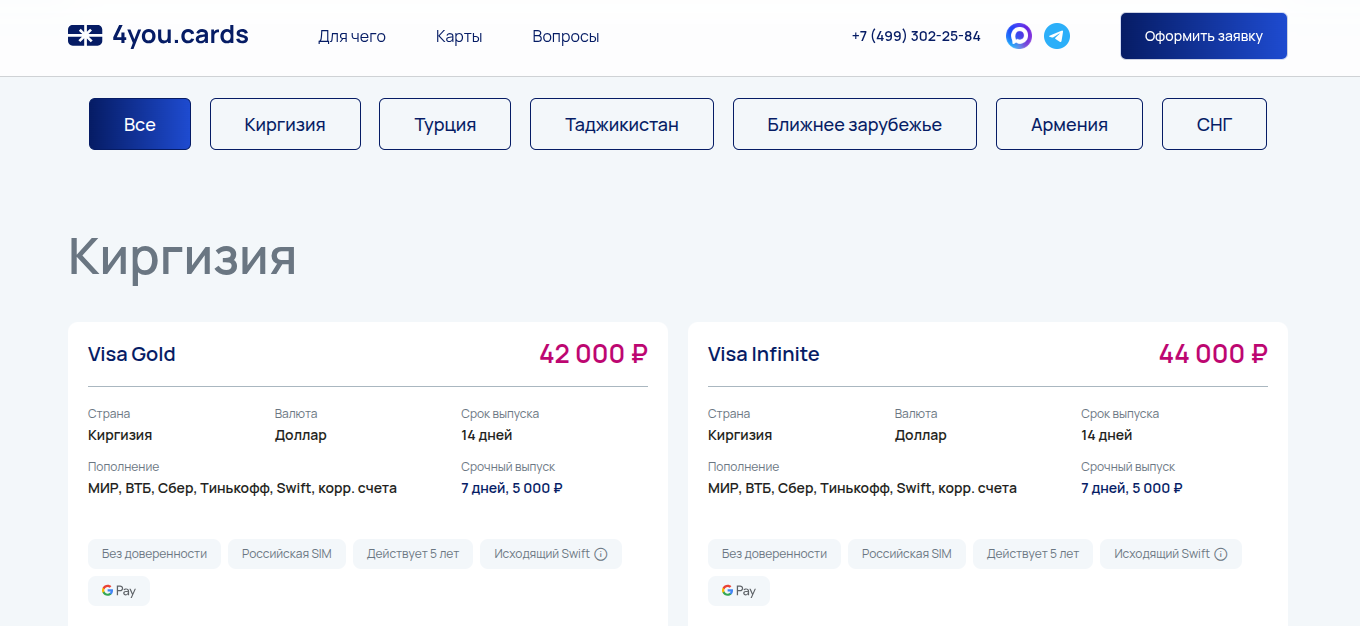The height and width of the screenshot is (626, 1360).
Task: Click the Google Pay badge on Visa Infinite
Action: point(739,591)
